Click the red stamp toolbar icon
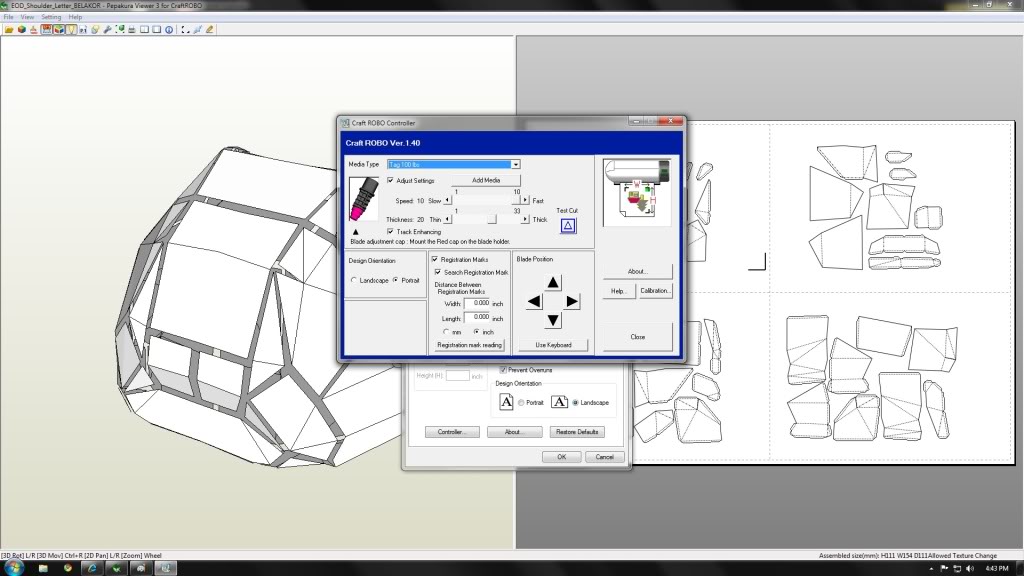 [x=34, y=29]
